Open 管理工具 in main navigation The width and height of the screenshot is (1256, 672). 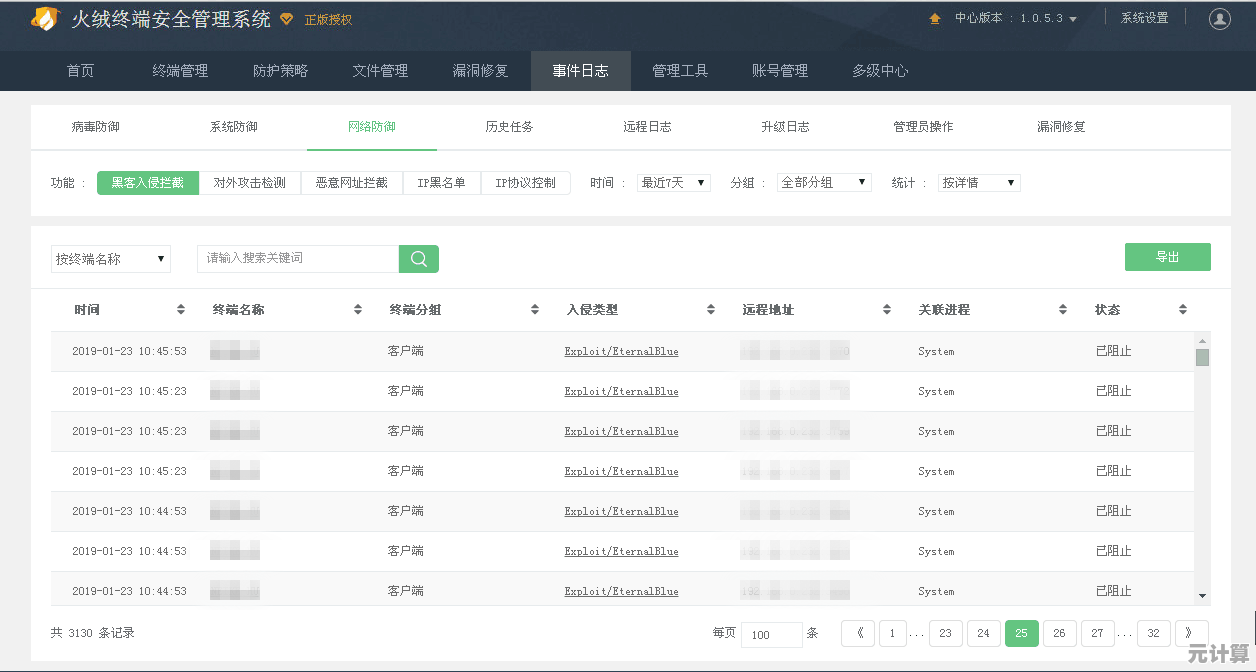681,71
